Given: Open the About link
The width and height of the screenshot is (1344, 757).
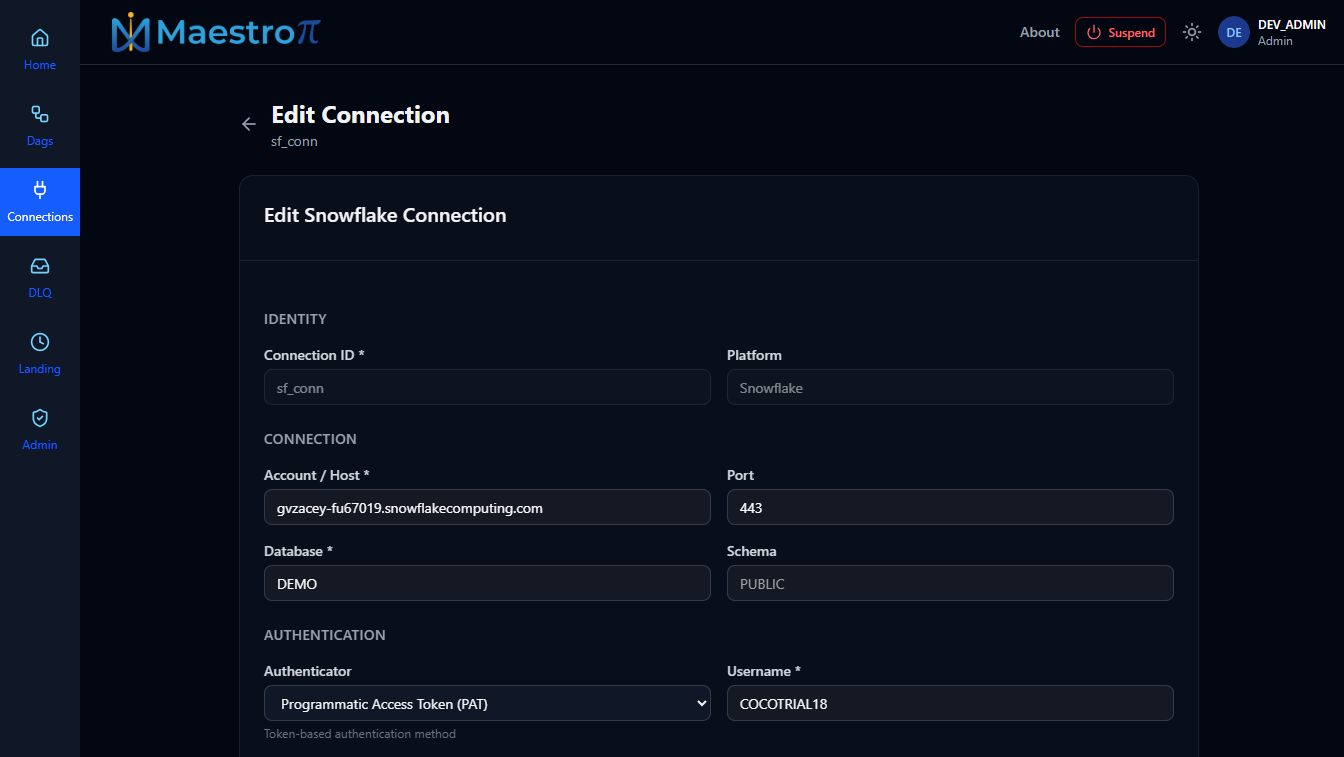Looking at the screenshot, I should [x=1039, y=32].
